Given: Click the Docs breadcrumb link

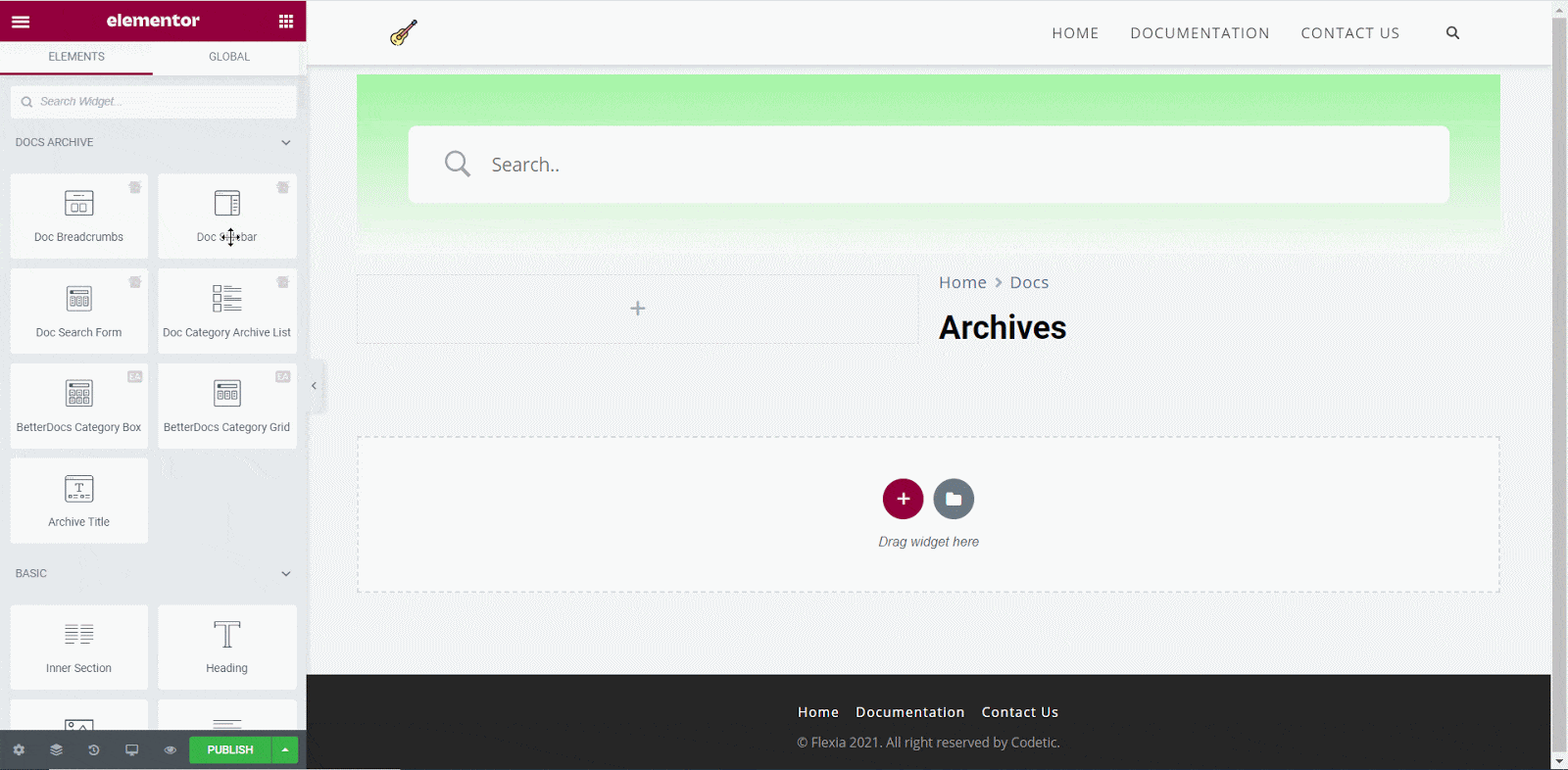Looking at the screenshot, I should coord(1029,282).
